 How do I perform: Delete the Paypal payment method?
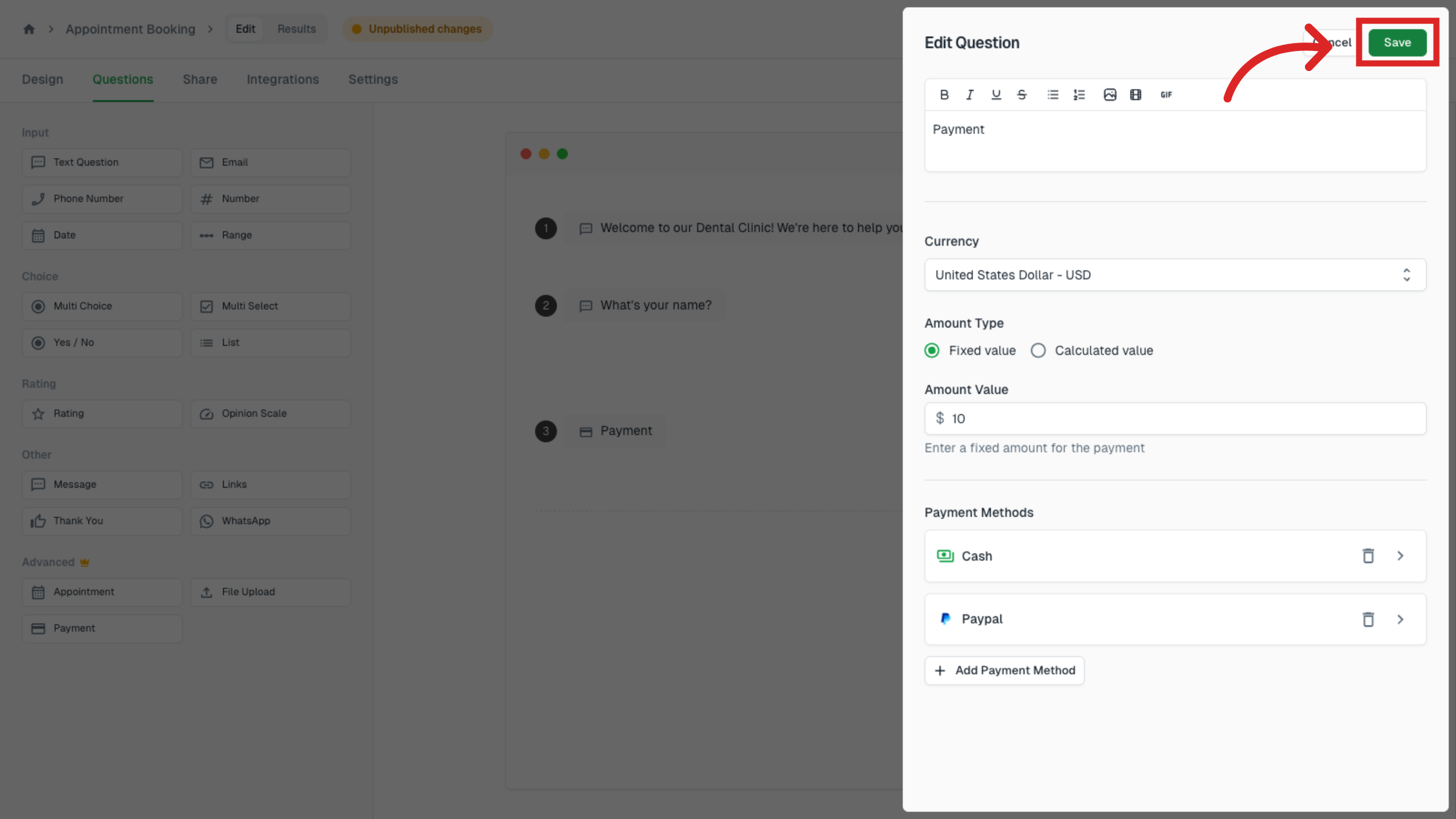(1368, 619)
